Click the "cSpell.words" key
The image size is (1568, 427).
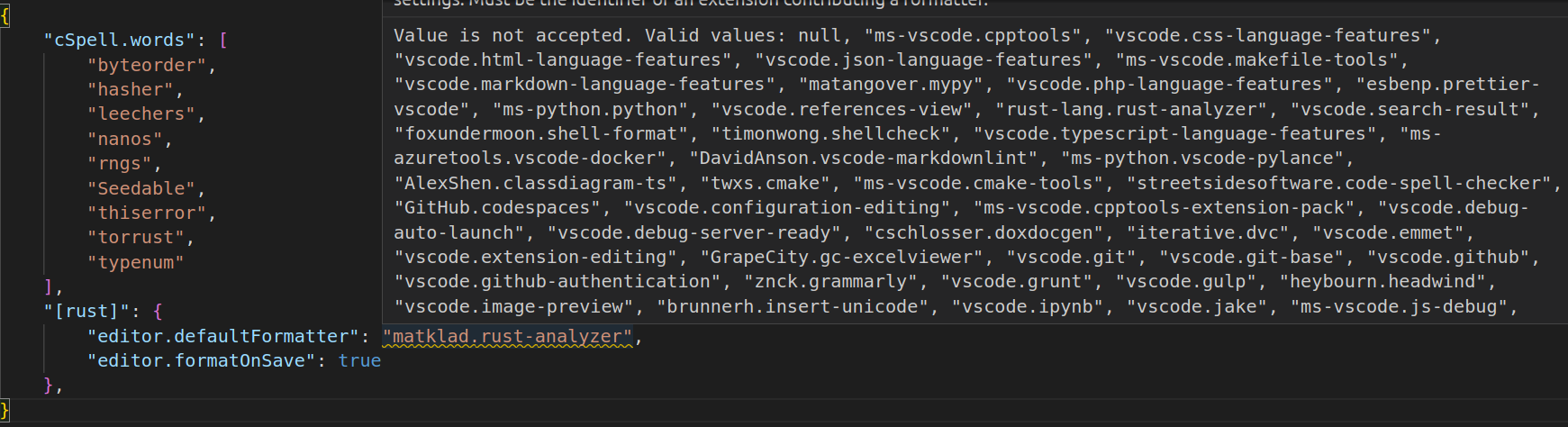pyautogui.click(x=120, y=41)
